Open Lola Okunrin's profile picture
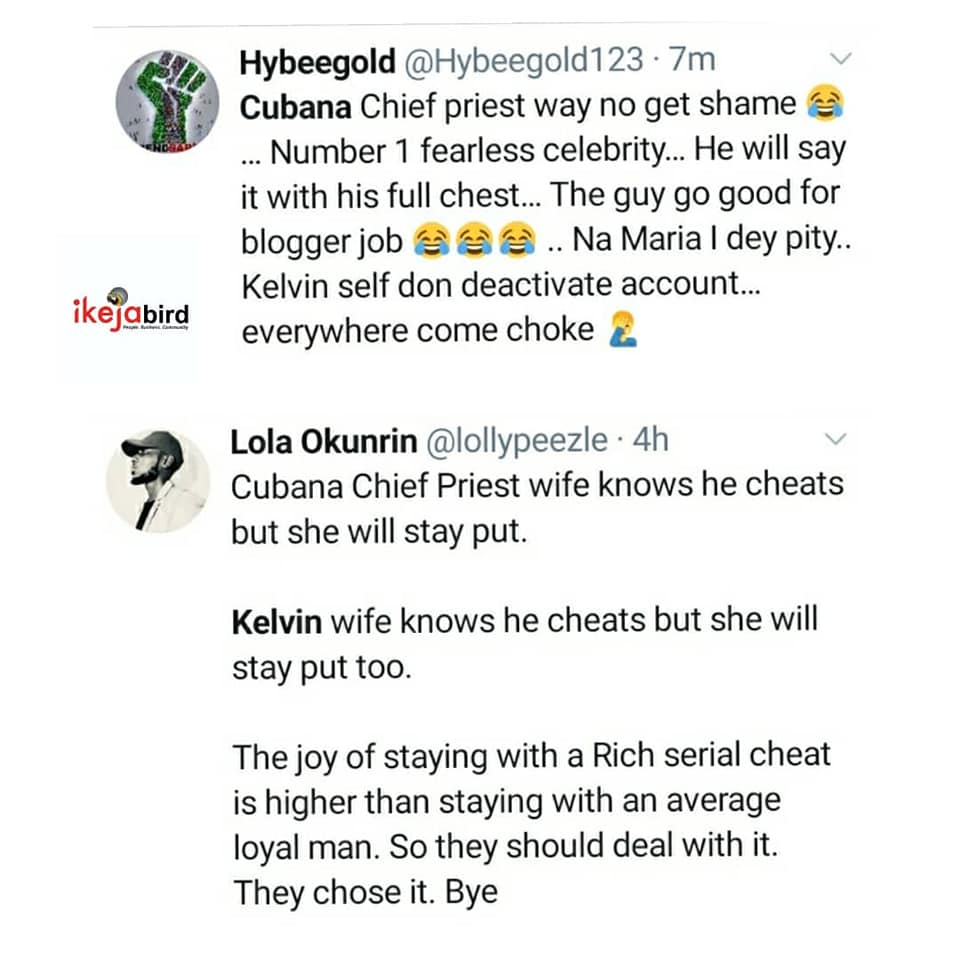The height and width of the screenshot is (960, 960). [x=158, y=481]
